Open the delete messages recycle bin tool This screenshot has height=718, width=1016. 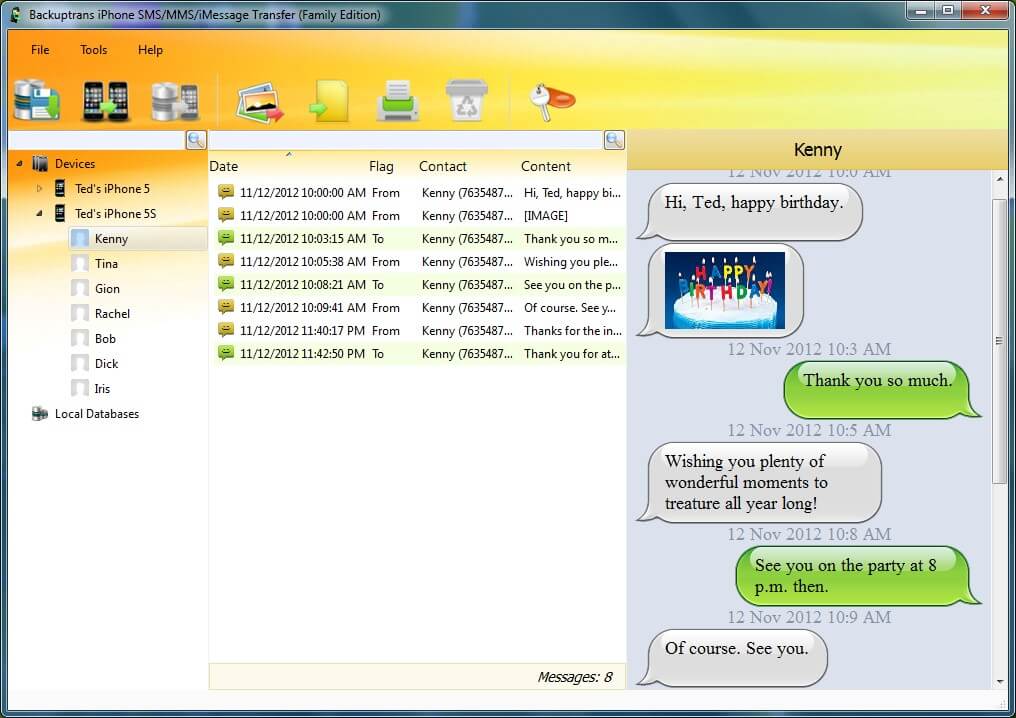pyautogui.click(x=465, y=100)
